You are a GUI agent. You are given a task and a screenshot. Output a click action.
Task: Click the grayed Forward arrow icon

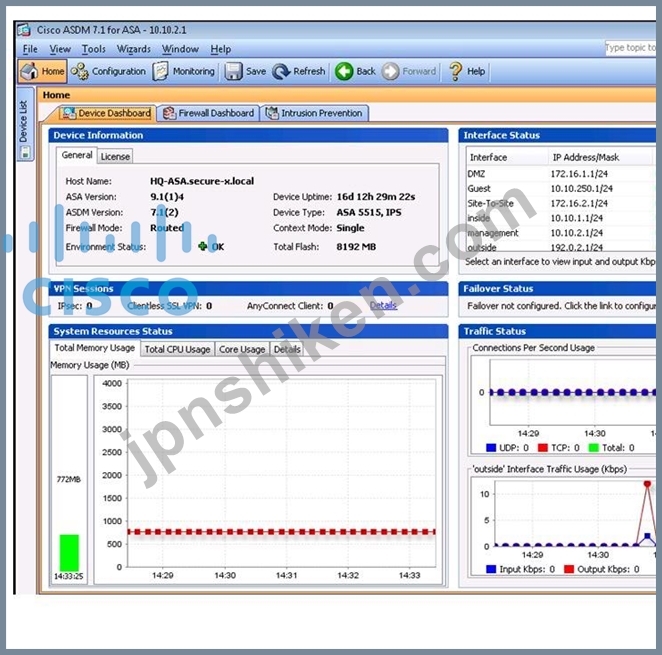coord(391,71)
